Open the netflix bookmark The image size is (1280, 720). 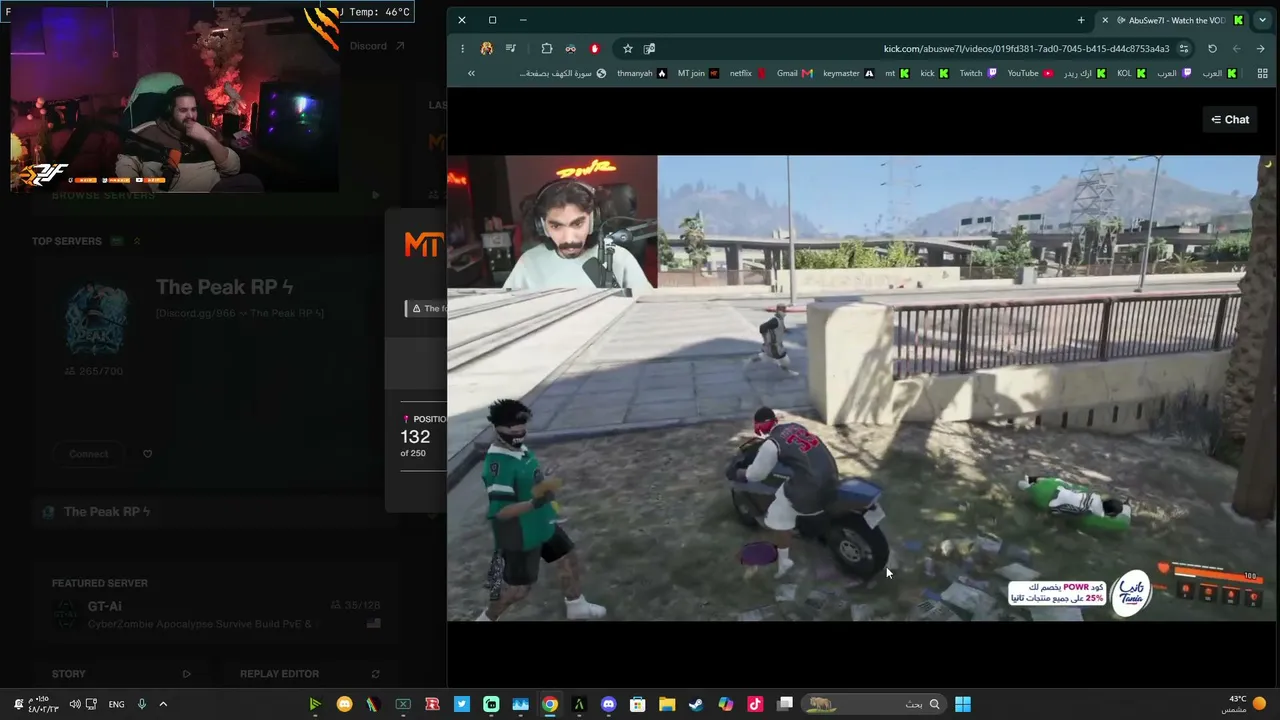pos(748,73)
